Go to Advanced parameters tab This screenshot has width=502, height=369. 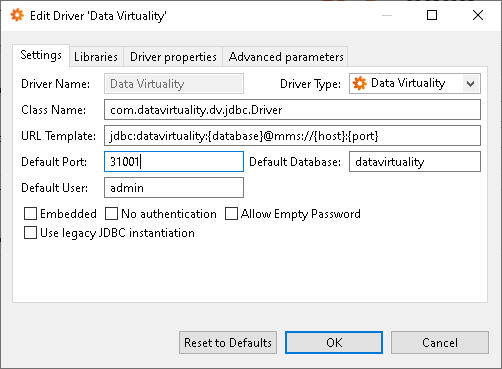click(x=286, y=57)
